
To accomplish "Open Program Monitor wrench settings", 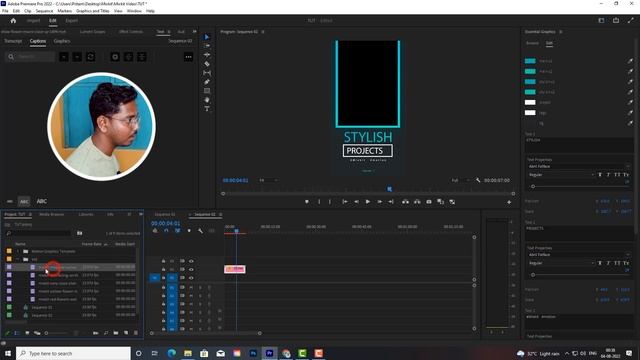I will click(x=478, y=180).
